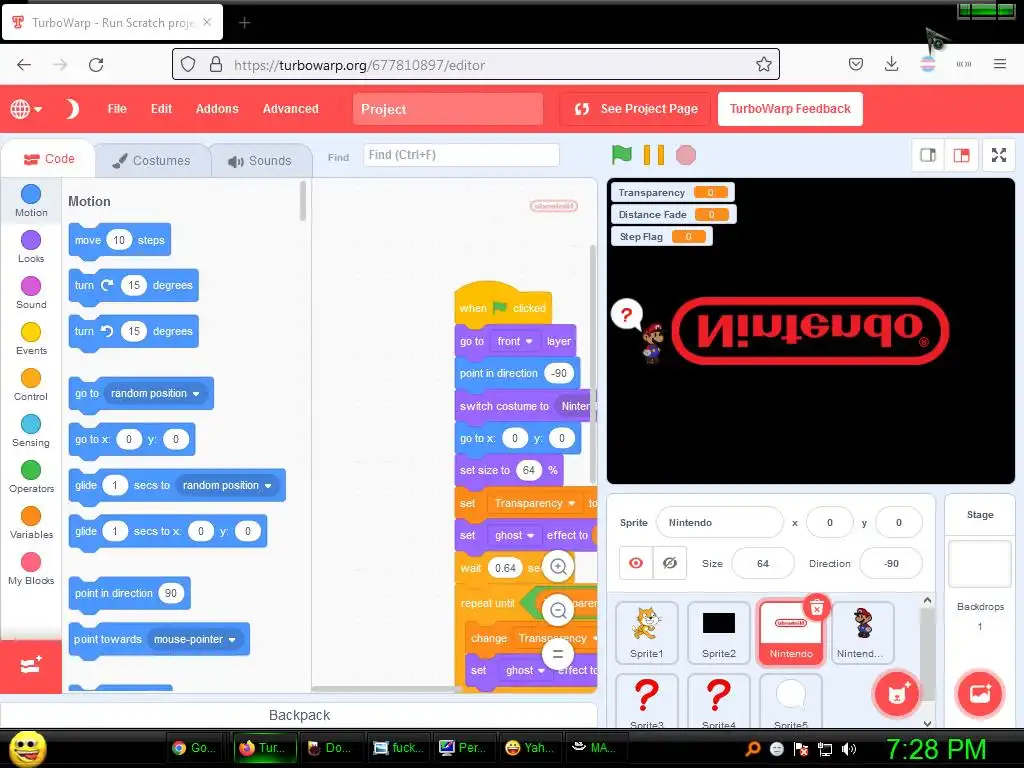
Task: Show the sprite using the eye icon
Action: [x=635, y=563]
